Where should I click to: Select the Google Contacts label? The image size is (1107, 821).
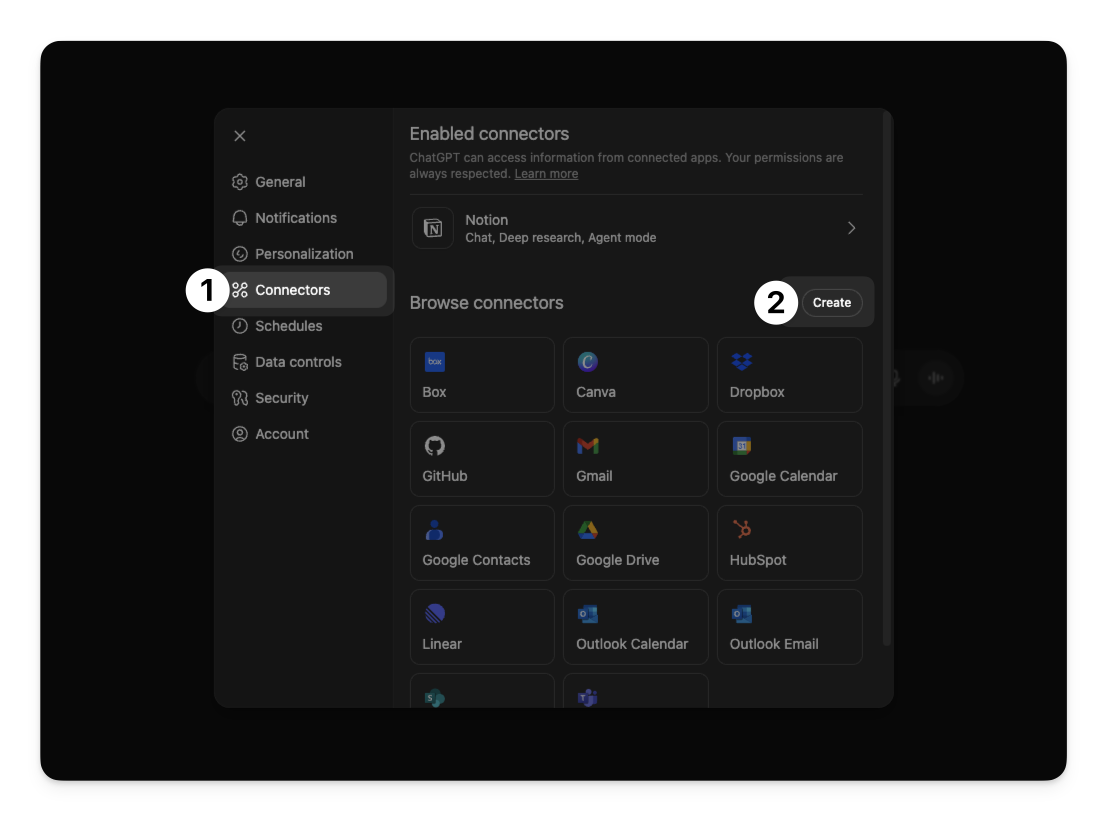[476, 560]
